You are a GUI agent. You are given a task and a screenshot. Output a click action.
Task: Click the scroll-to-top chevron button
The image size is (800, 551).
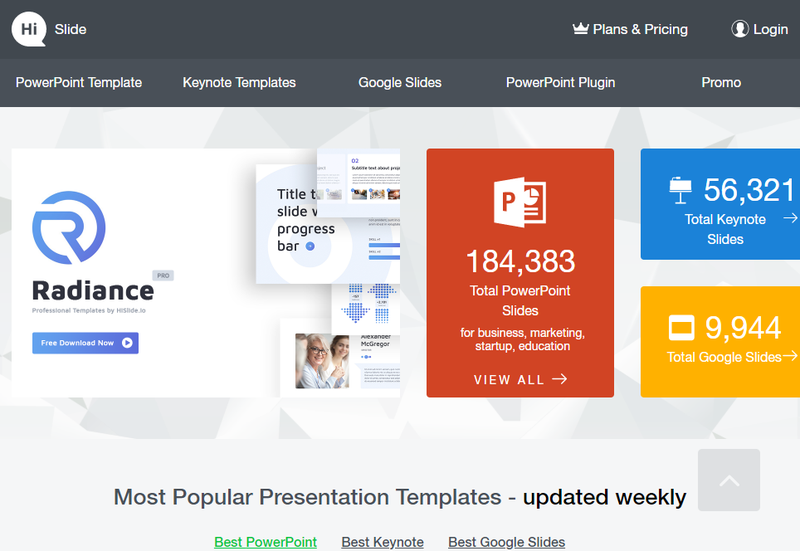(x=729, y=480)
